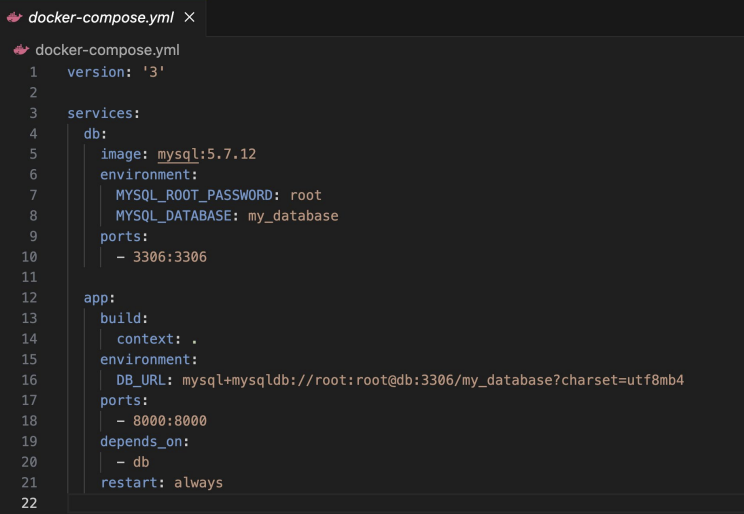Place cursor on MYSQL_ROOT_PASSWORD key
This screenshot has width=744, height=514.
coord(194,195)
